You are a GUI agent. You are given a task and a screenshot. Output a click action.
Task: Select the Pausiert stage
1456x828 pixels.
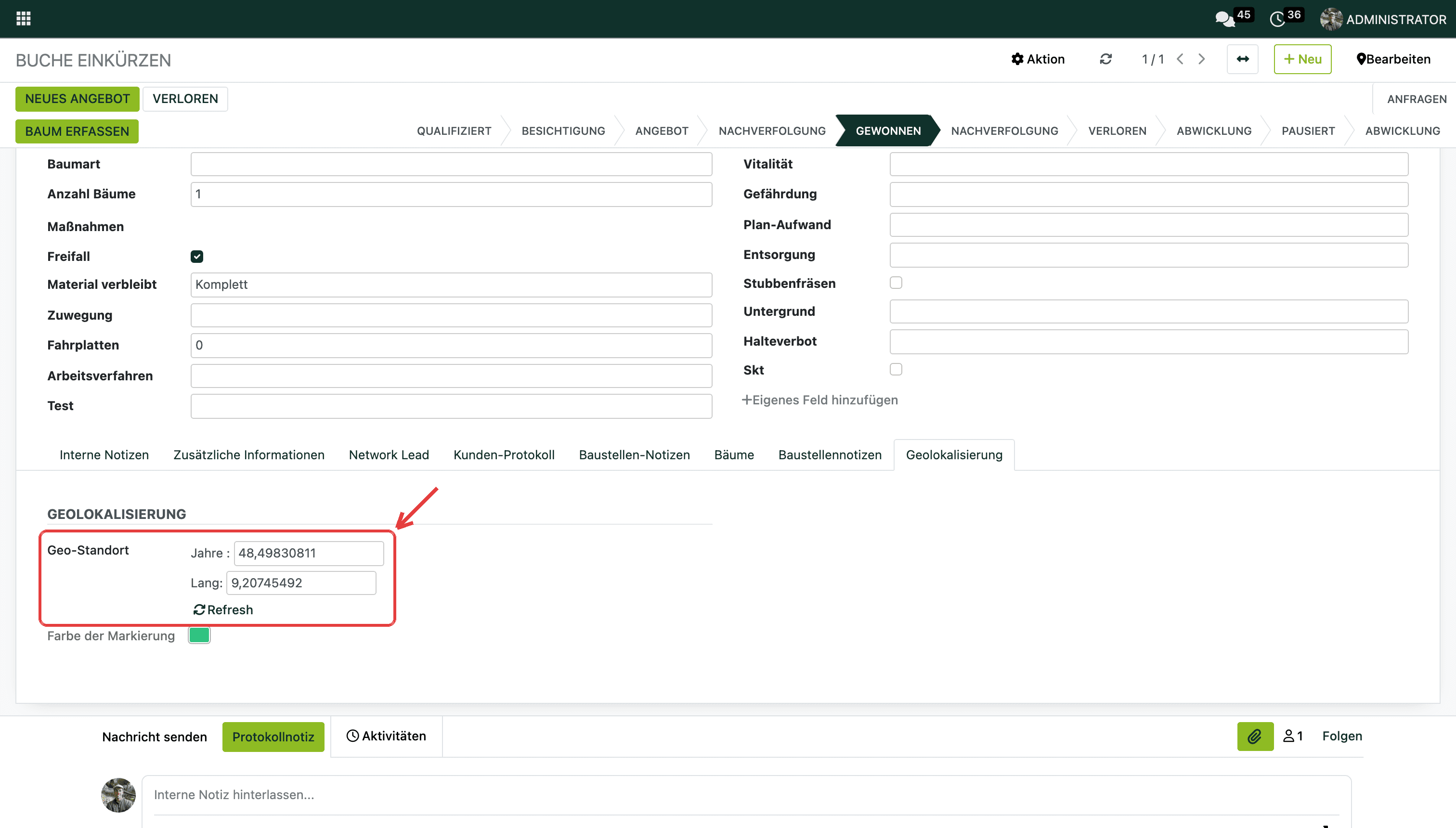pyautogui.click(x=1308, y=131)
